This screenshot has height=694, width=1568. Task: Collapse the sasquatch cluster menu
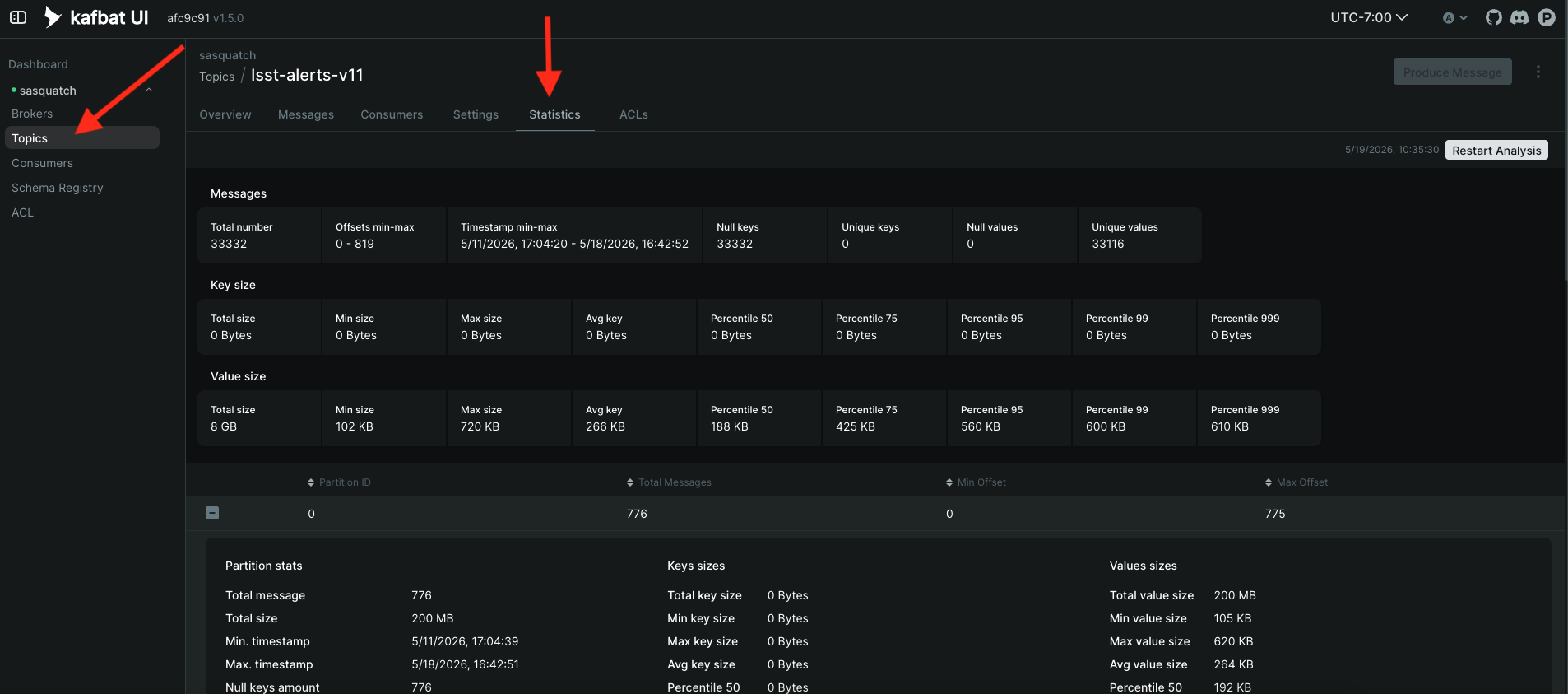[x=149, y=90]
